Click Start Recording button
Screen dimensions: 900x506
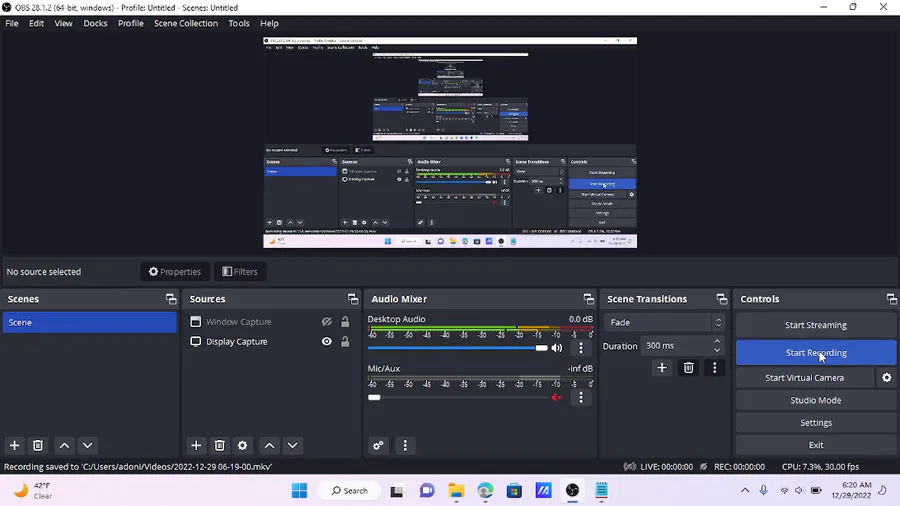pos(816,353)
